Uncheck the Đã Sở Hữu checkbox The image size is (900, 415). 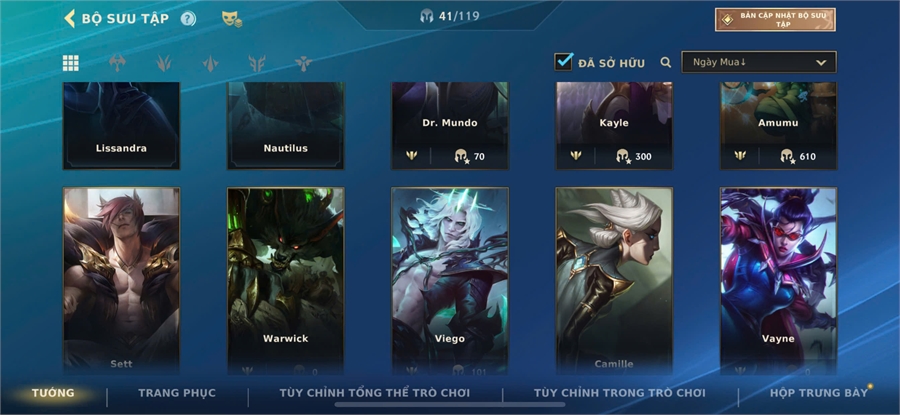(x=564, y=62)
